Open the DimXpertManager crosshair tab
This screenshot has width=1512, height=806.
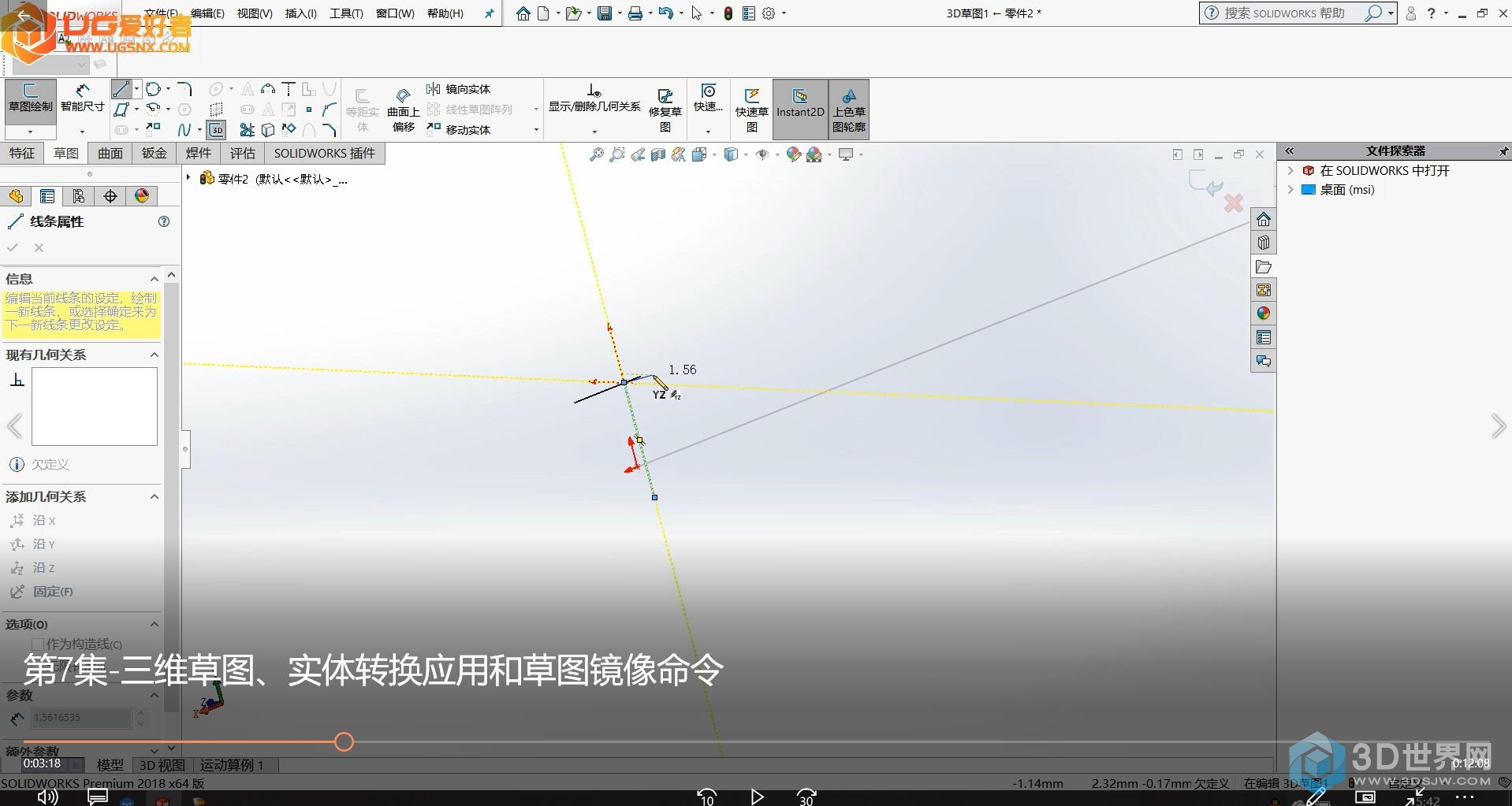[x=110, y=196]
